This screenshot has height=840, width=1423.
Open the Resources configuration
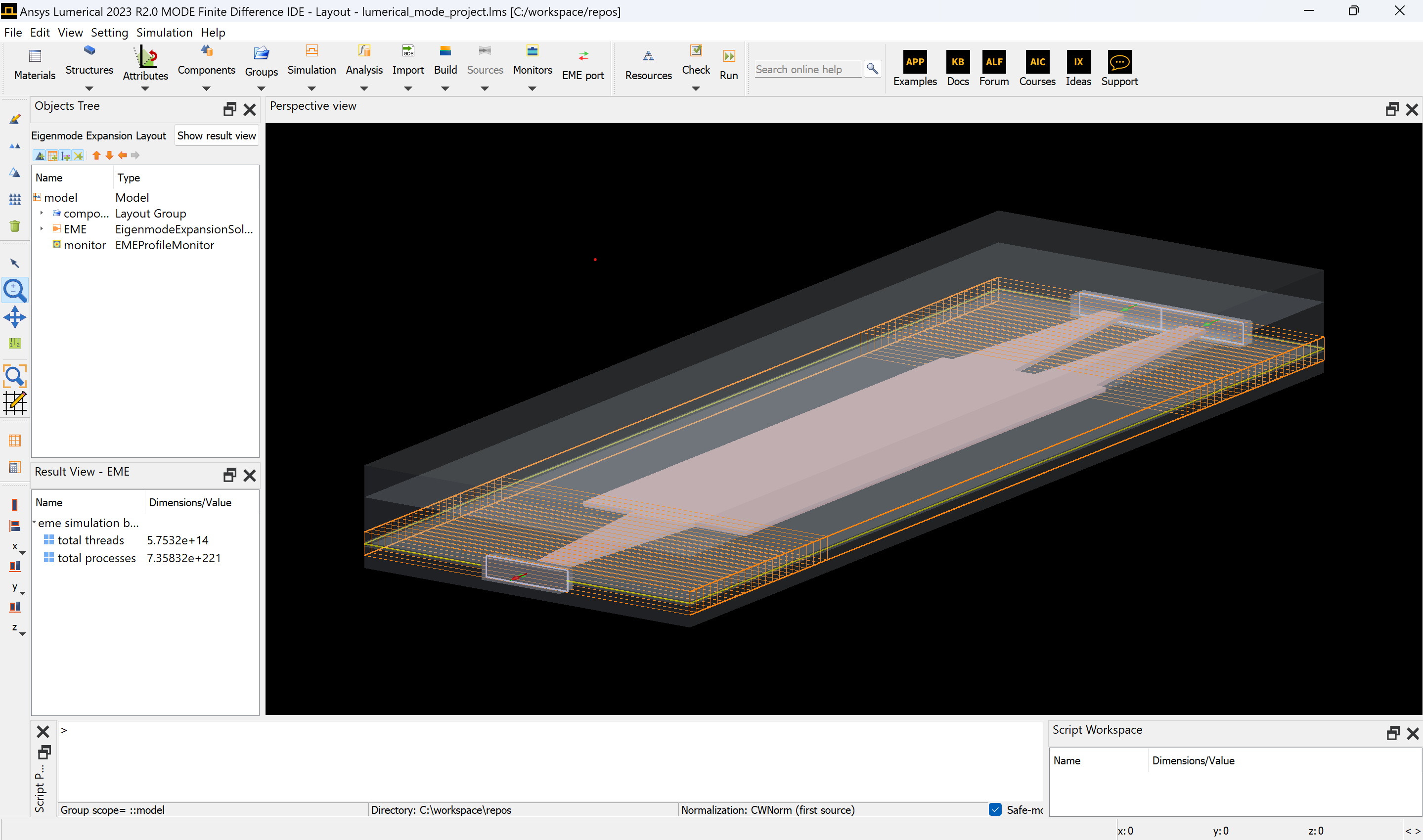[x=648, y=64]
